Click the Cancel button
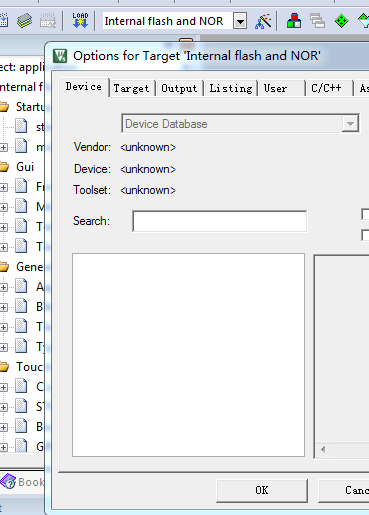Screen dimensions: 369x515 [x=344, y=490]
